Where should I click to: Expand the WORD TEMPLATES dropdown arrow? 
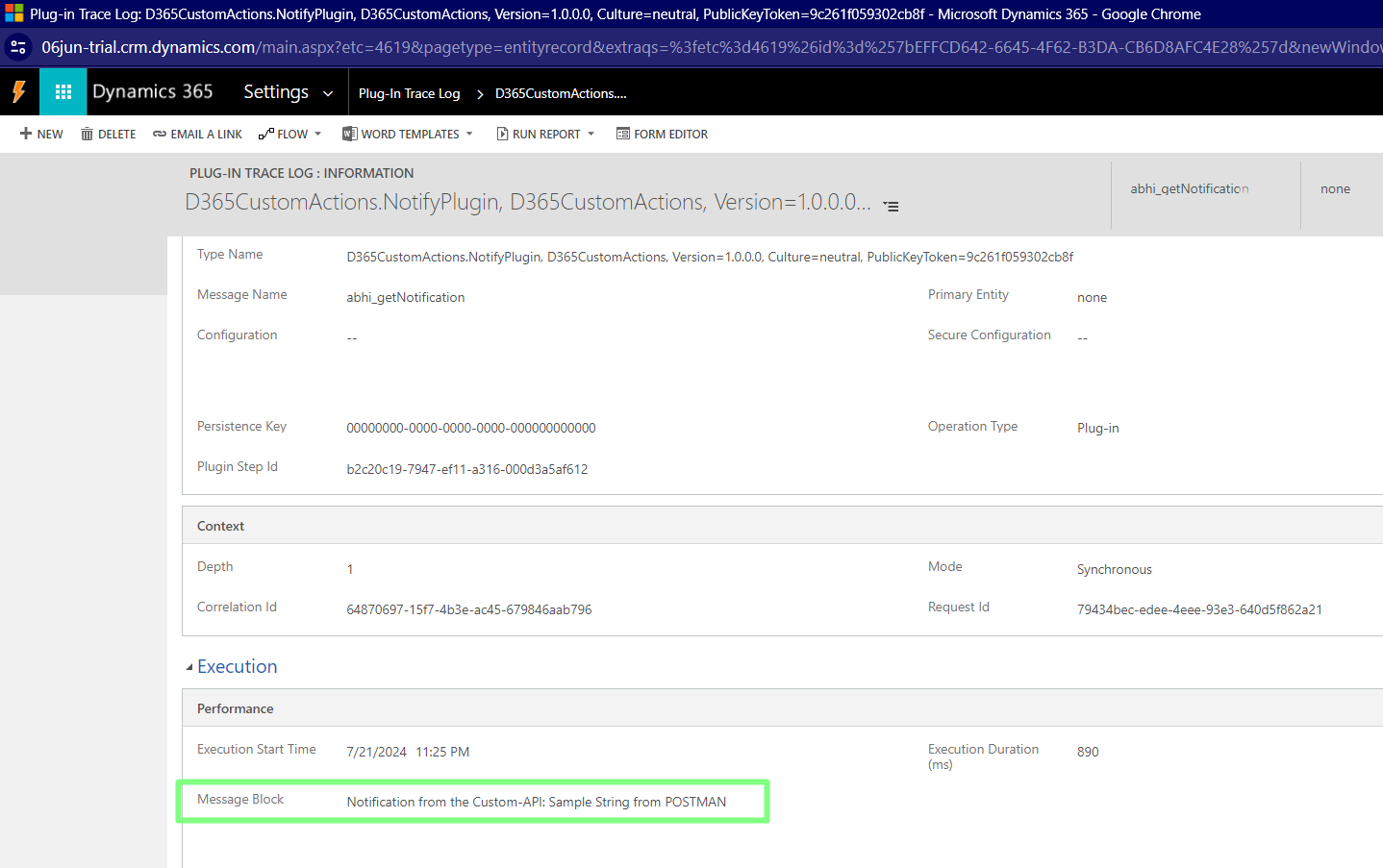(x=469, y=134)
